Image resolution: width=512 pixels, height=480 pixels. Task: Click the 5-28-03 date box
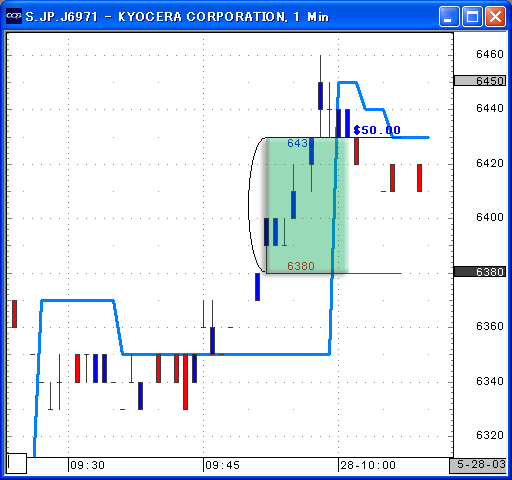click(x=478, y=465)
